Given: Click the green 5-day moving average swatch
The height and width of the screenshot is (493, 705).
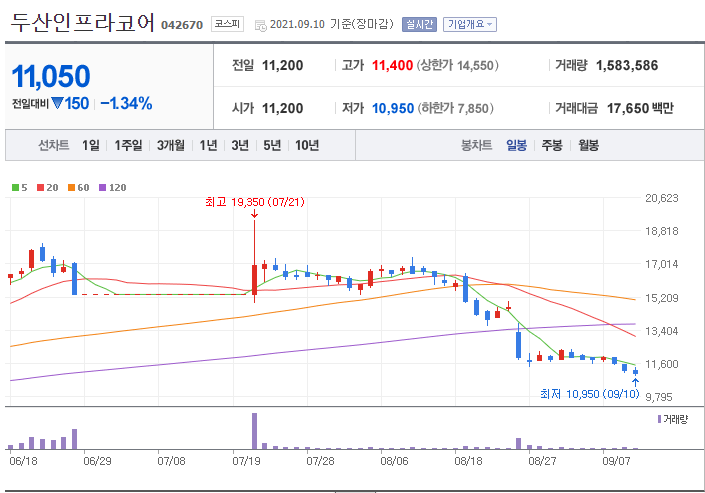Looking at the screenshot, I should [15, 188].
